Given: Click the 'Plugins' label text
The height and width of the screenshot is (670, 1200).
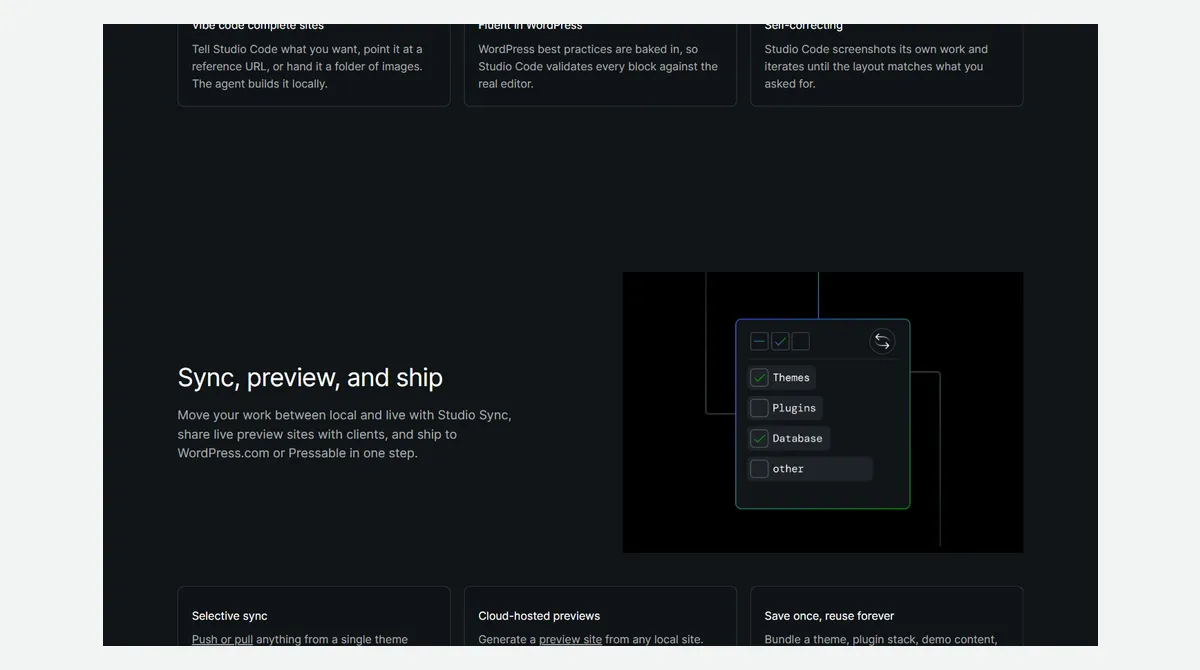Looking at the screenshot, I should (794, 408).
